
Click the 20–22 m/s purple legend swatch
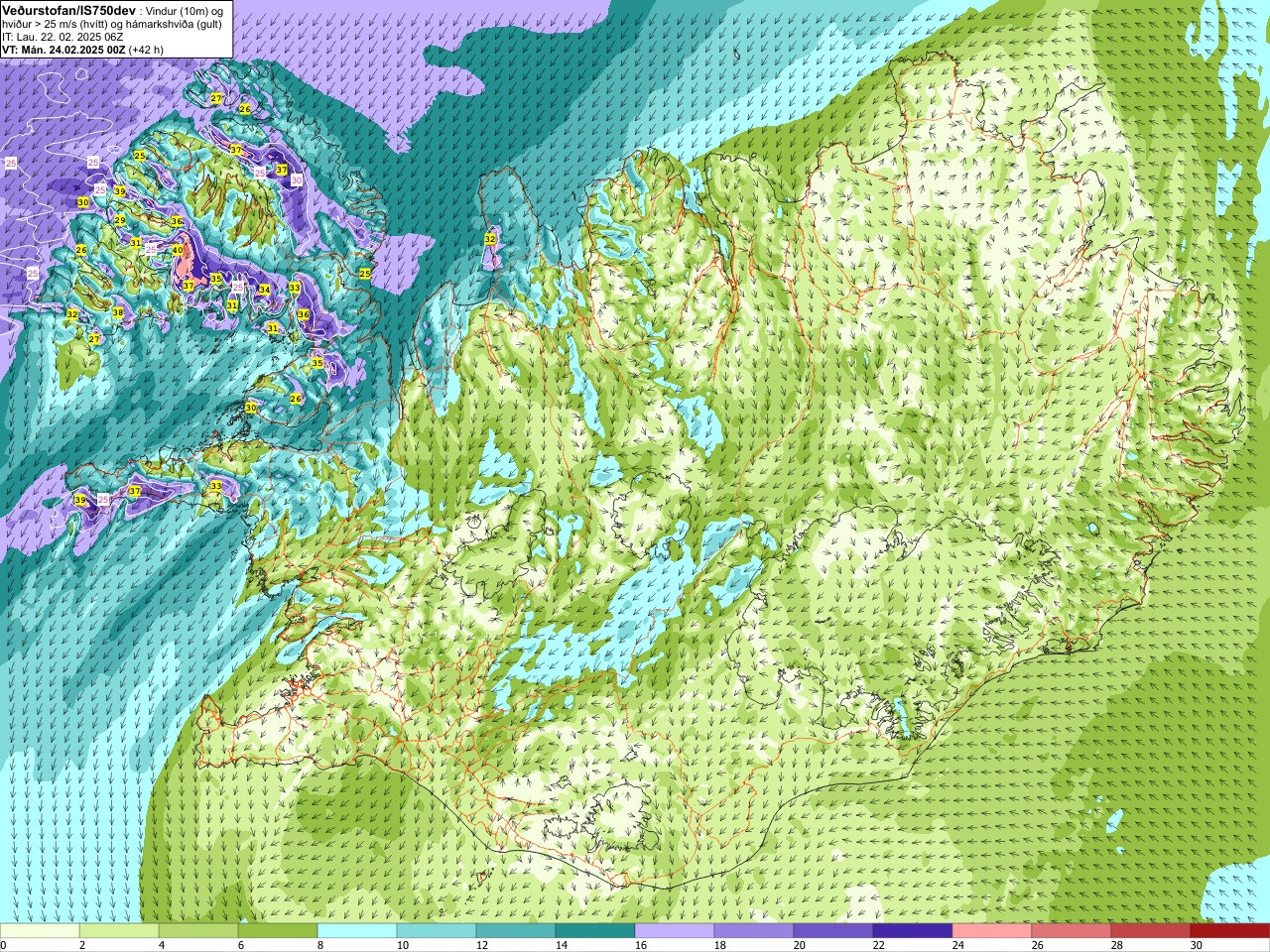[833, 931]
